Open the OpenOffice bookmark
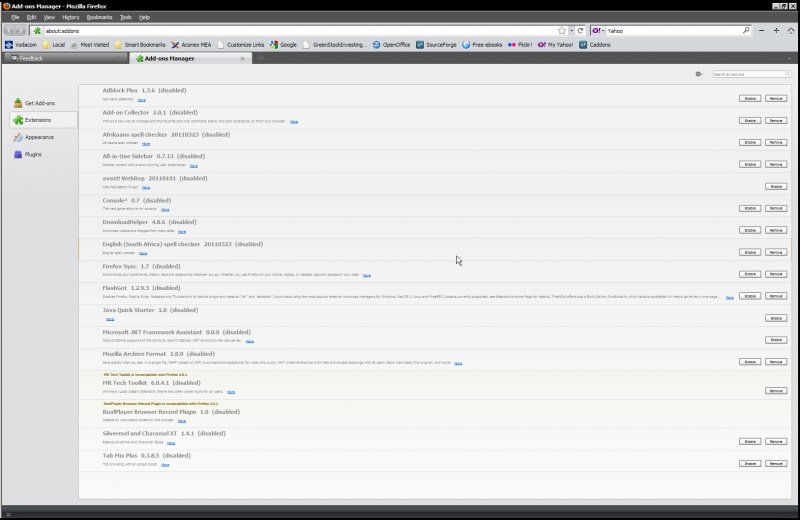This screenshot has width=800, height=520. 391,45
